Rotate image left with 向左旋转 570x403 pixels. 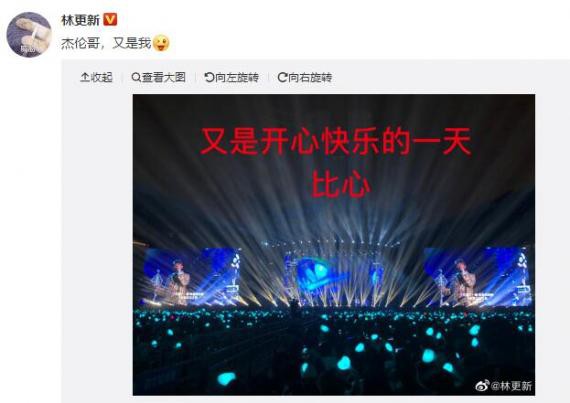pyautogui.click(x=232, y=77)
